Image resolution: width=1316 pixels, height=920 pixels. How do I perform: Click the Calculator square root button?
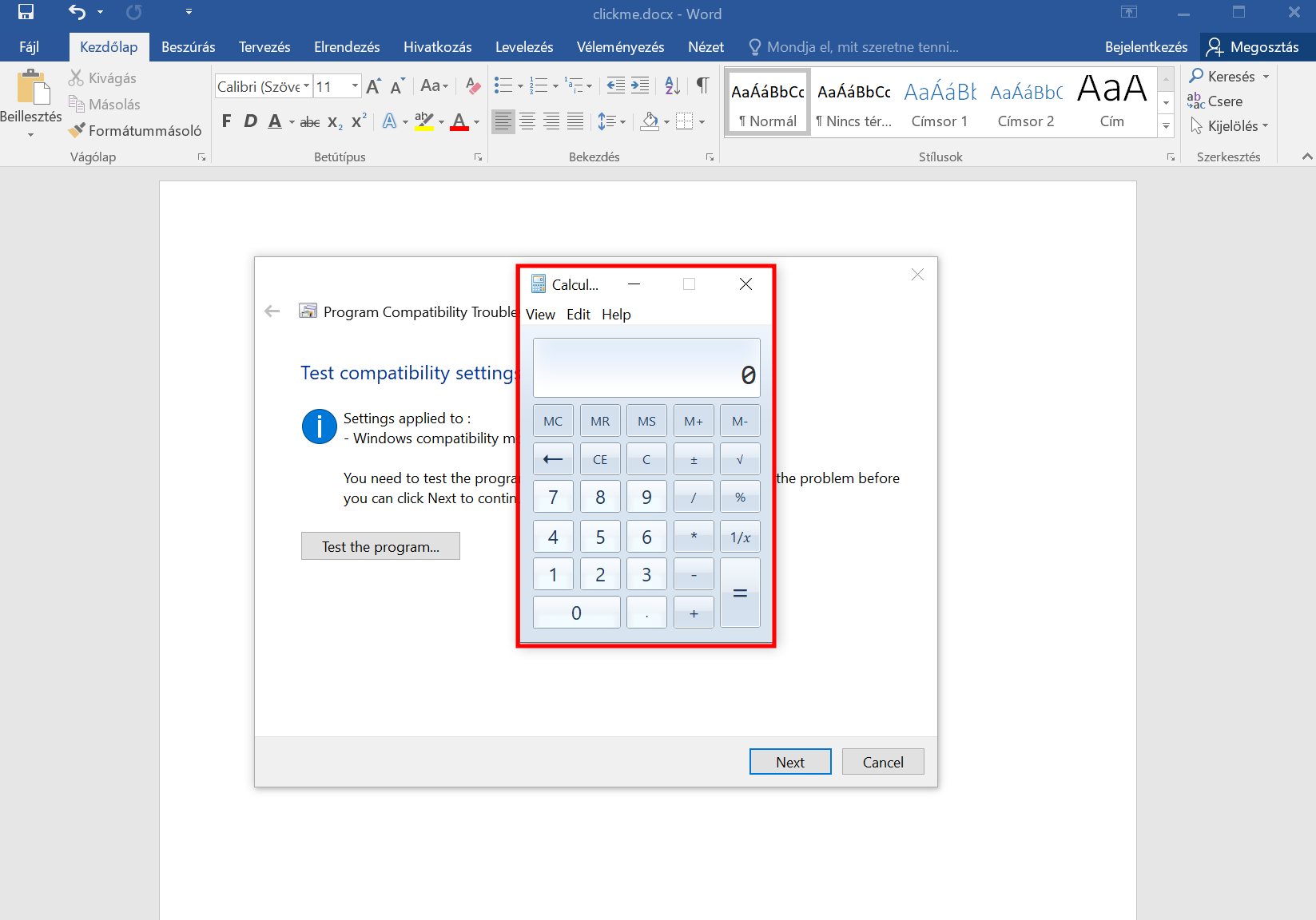[740, 459]
